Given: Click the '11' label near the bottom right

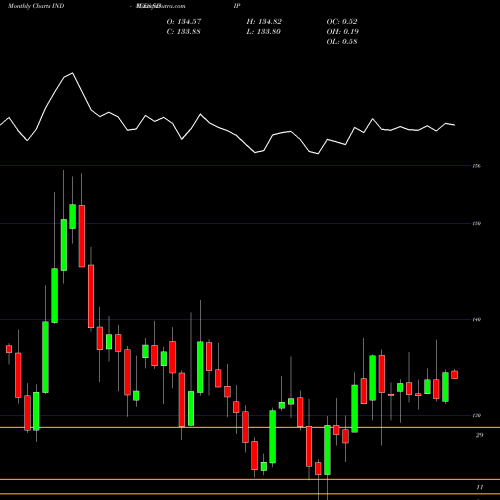Looking at the screenshot, I should coord(479,487).
